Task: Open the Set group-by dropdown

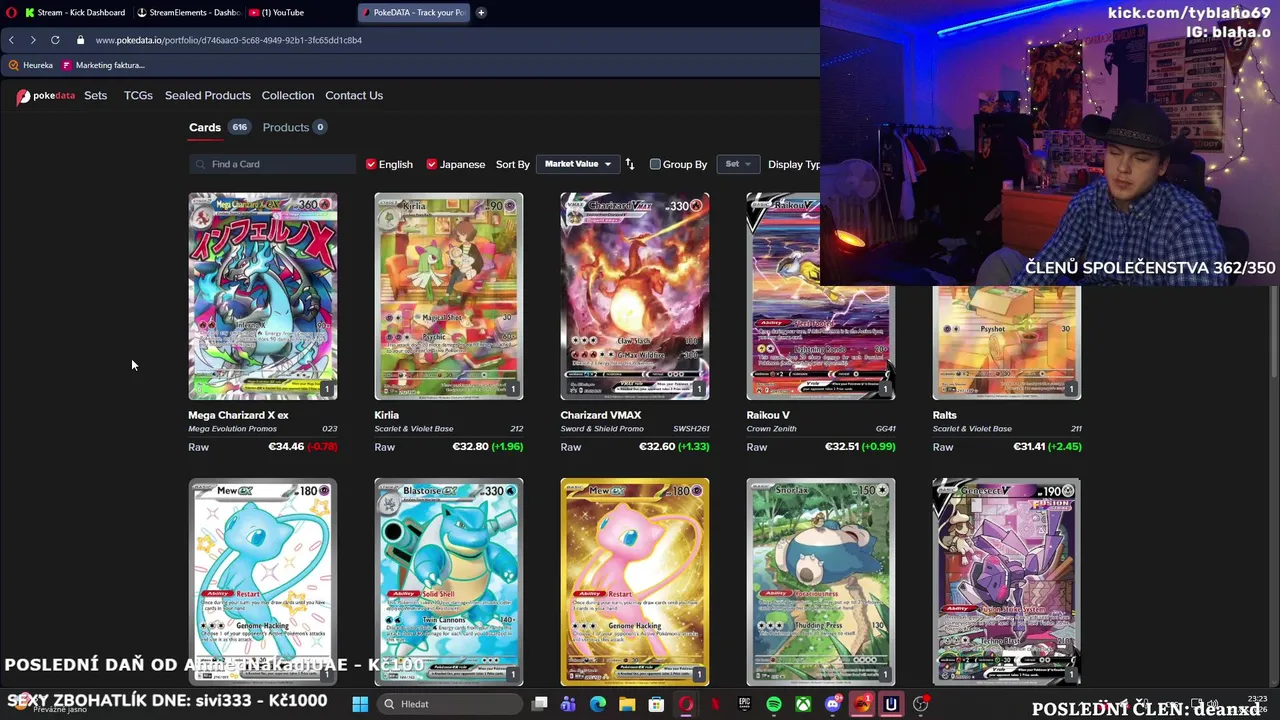Action: (737, 164)
